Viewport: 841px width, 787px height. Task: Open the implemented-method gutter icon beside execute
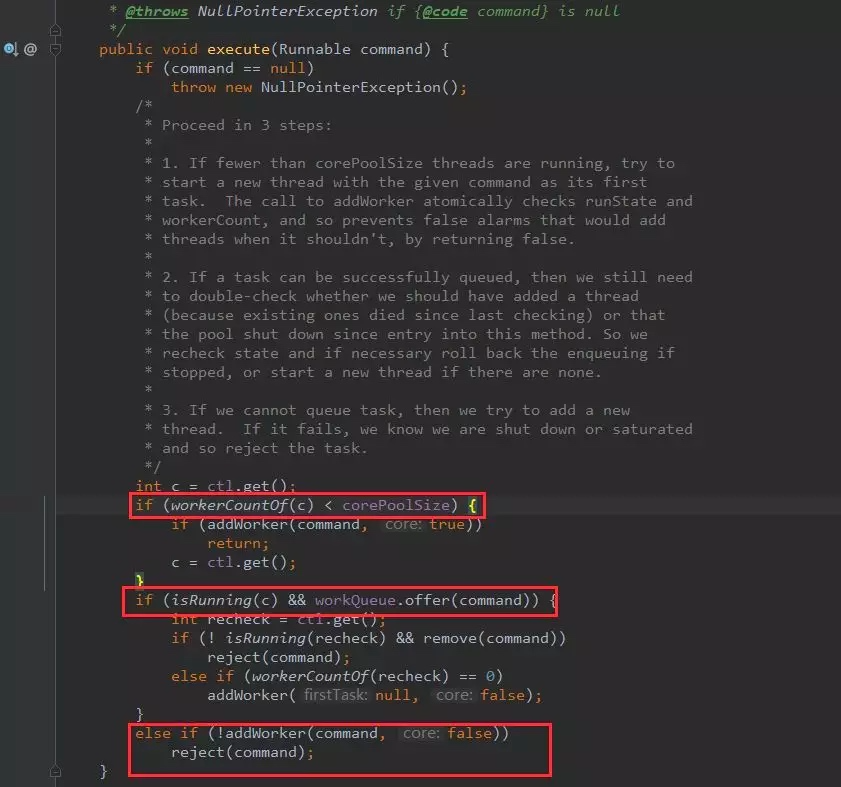point(11,49)
